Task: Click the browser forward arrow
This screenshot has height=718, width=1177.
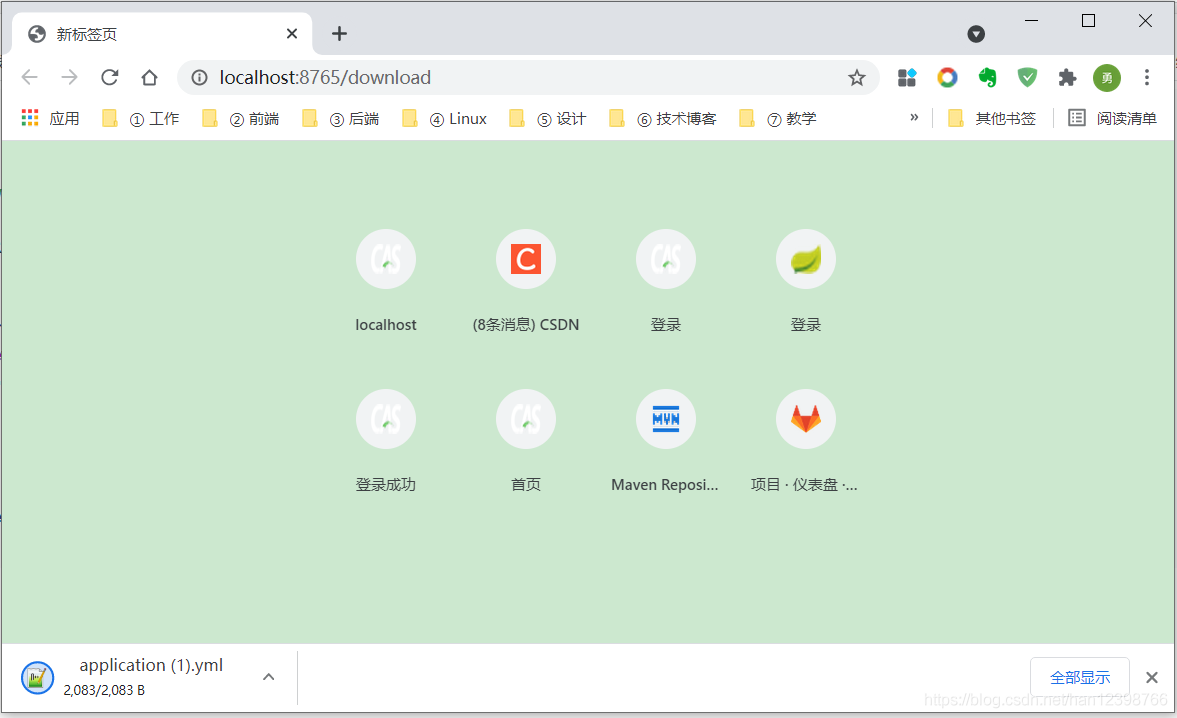Action: coord(69,77)
